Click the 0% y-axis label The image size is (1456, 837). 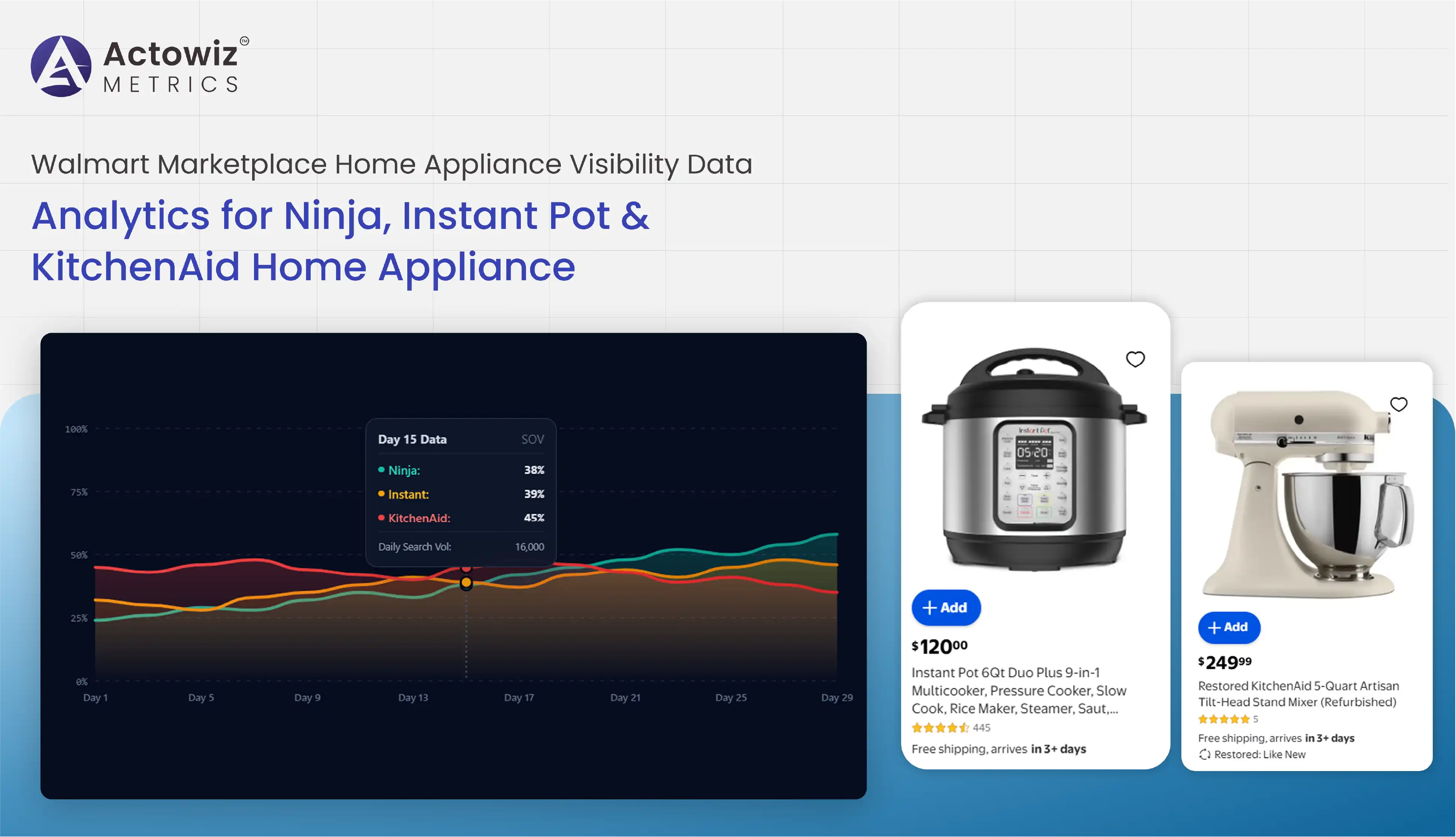click(x=82, y=682)
